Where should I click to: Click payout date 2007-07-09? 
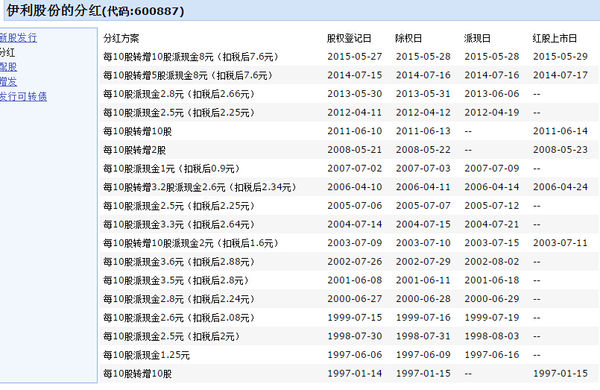(x=492, y=168)
